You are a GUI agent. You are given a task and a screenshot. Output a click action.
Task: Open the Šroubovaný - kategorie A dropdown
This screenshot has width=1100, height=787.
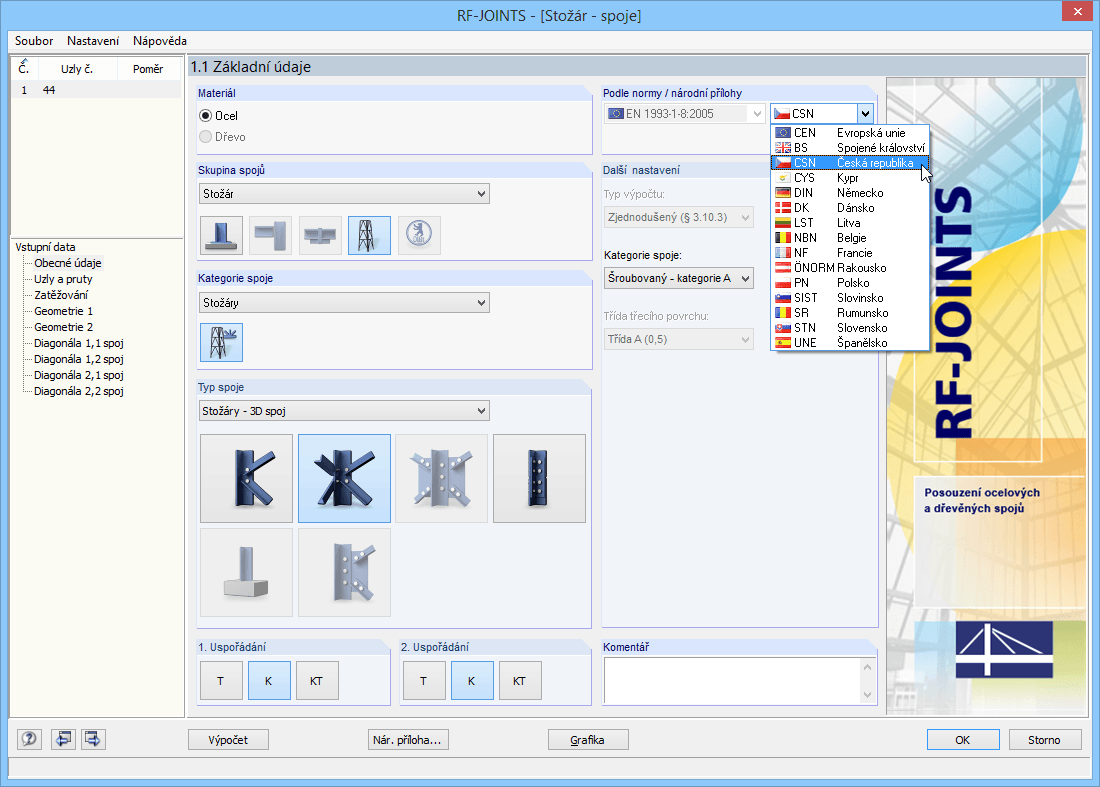pos(678,278)
